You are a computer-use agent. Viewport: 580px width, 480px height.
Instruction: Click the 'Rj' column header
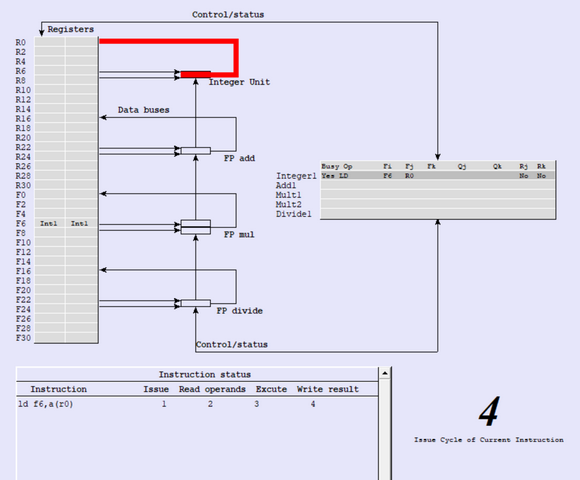coord(523,166)
